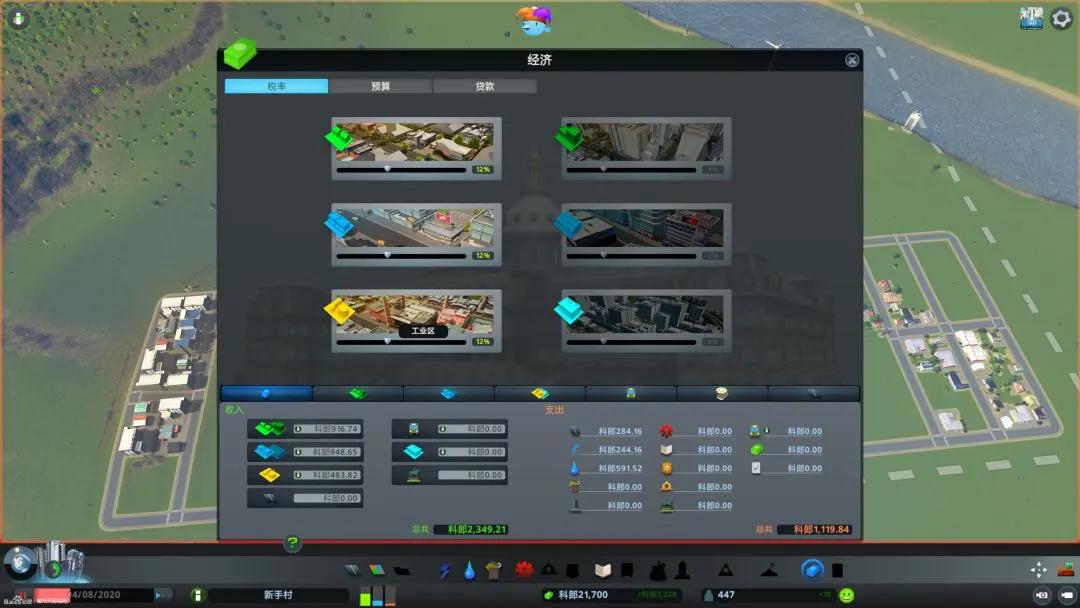Open the citizen happiness smiley
The image size is (1080, 608).
[847, 595]
